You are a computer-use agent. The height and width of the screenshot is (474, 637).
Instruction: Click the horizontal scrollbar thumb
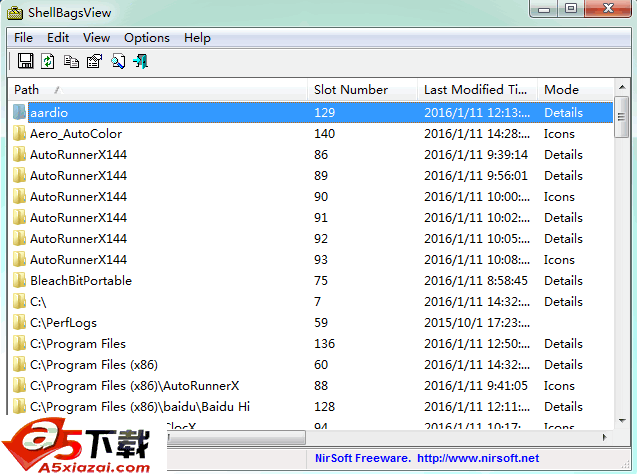coord(236,437)
